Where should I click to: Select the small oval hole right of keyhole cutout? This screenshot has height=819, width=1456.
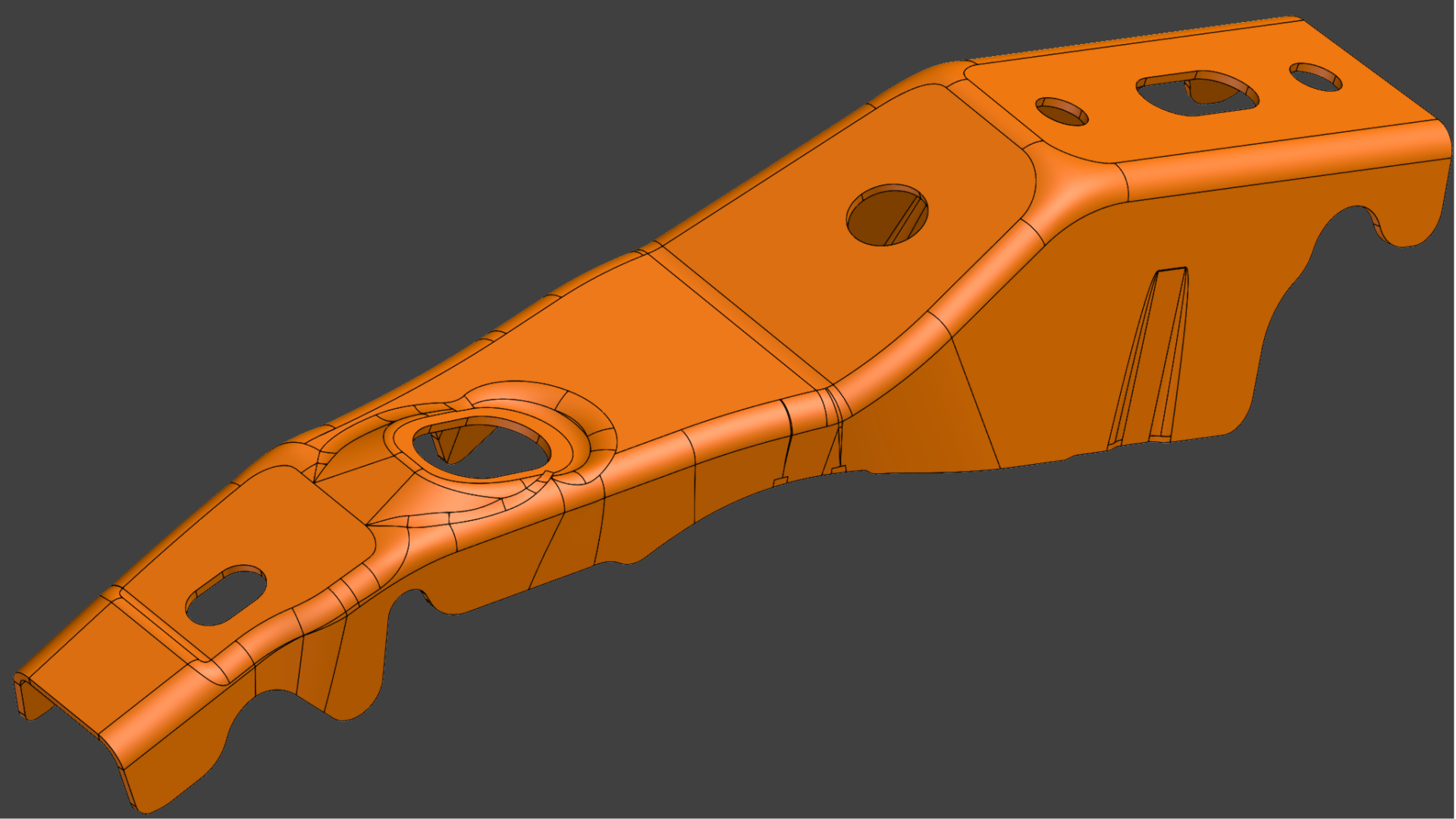[x=1316, y=77]
